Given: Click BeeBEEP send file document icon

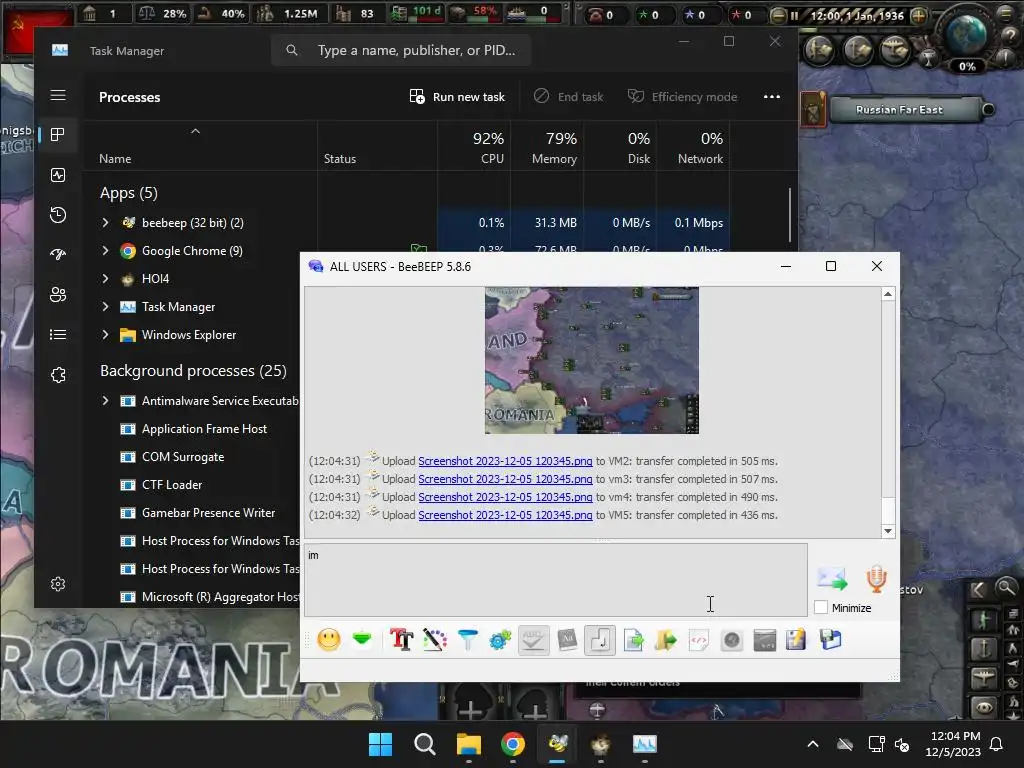Looking at the screenshot, I should click(633, 639).
